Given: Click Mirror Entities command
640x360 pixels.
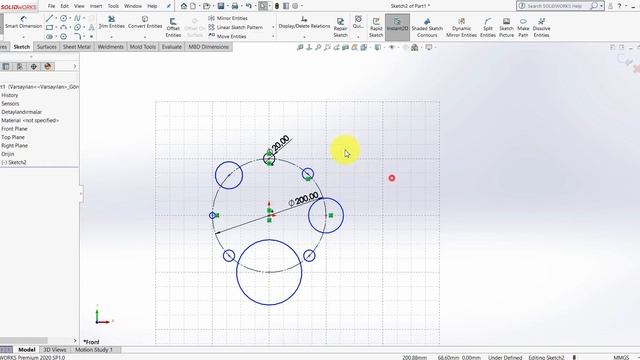Looking at the screenshot, I should 228,18.
